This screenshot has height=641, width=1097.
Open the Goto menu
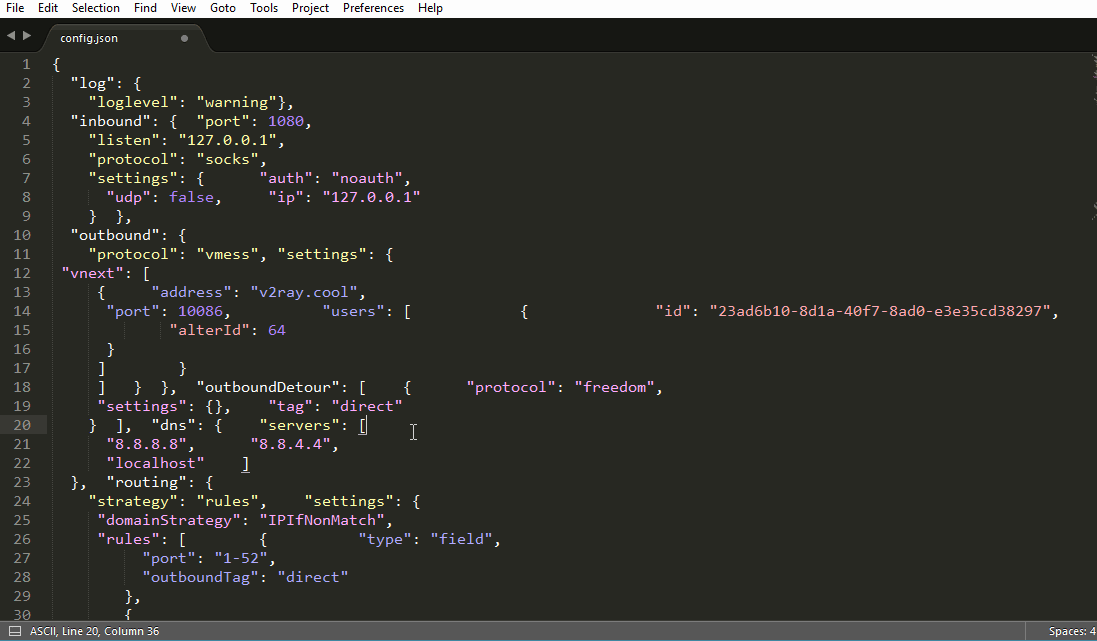coord(223,8)
